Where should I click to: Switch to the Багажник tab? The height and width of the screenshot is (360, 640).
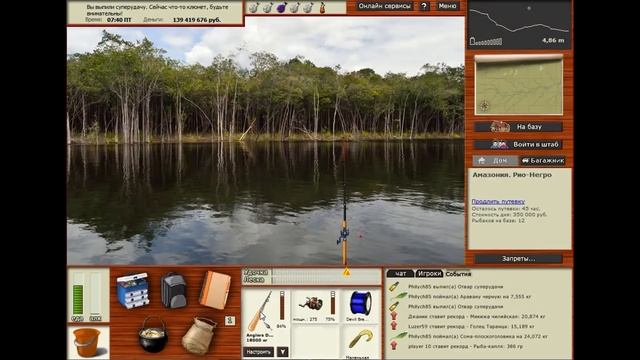tap(542, 160)
